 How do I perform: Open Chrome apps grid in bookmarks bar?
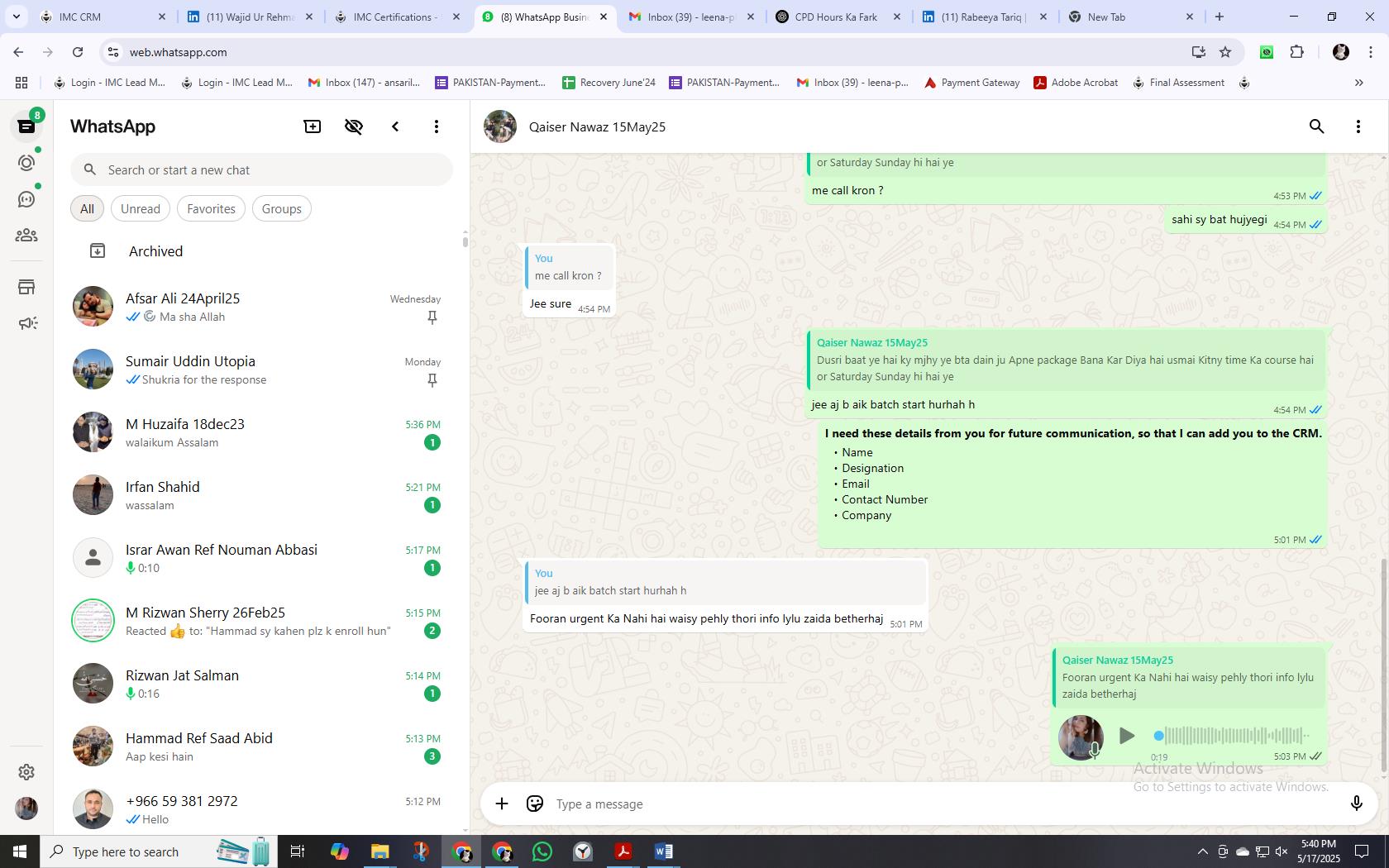pyautogui.click(x=21, y=83)
